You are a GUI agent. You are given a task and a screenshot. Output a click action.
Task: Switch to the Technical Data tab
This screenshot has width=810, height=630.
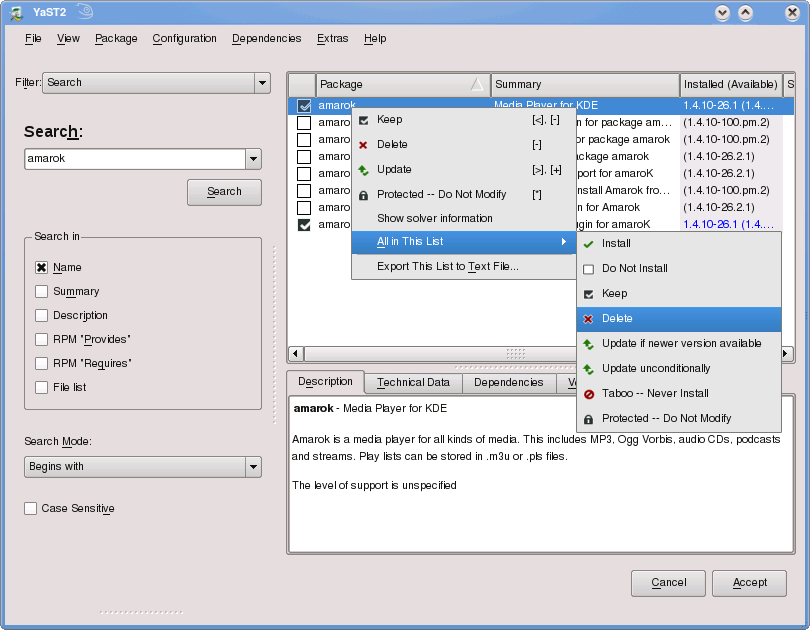[x=413, y=383]
